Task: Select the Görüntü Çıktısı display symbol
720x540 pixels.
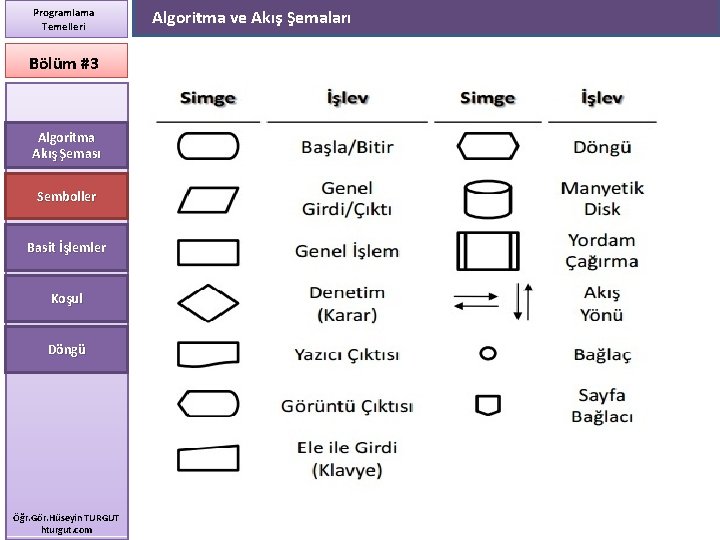Action: tap(208, 404)
